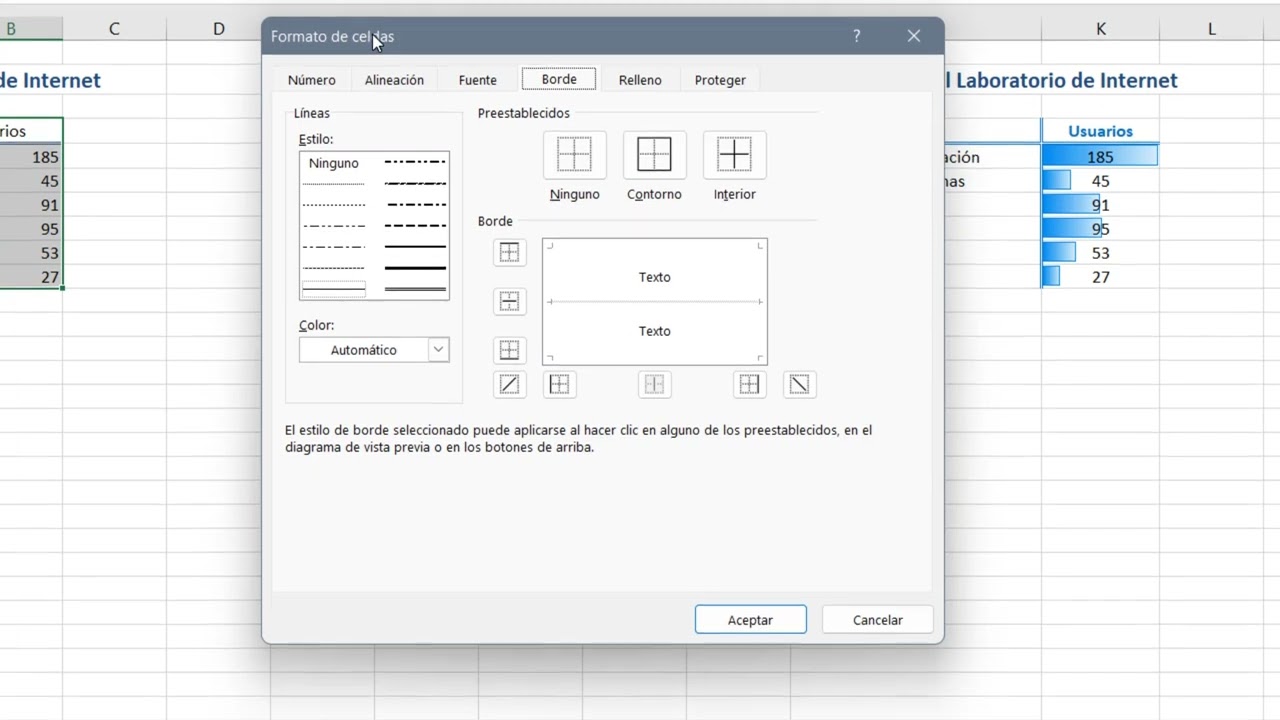Viewport: 1280px width, 720px height.
Task: Switch to the Relleno tab
Action: pyautogui.click(x=640, y=80)
